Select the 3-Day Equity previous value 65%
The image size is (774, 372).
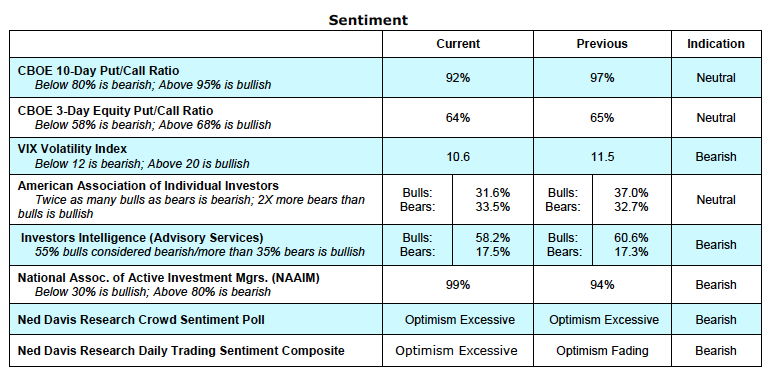point(602,118)
